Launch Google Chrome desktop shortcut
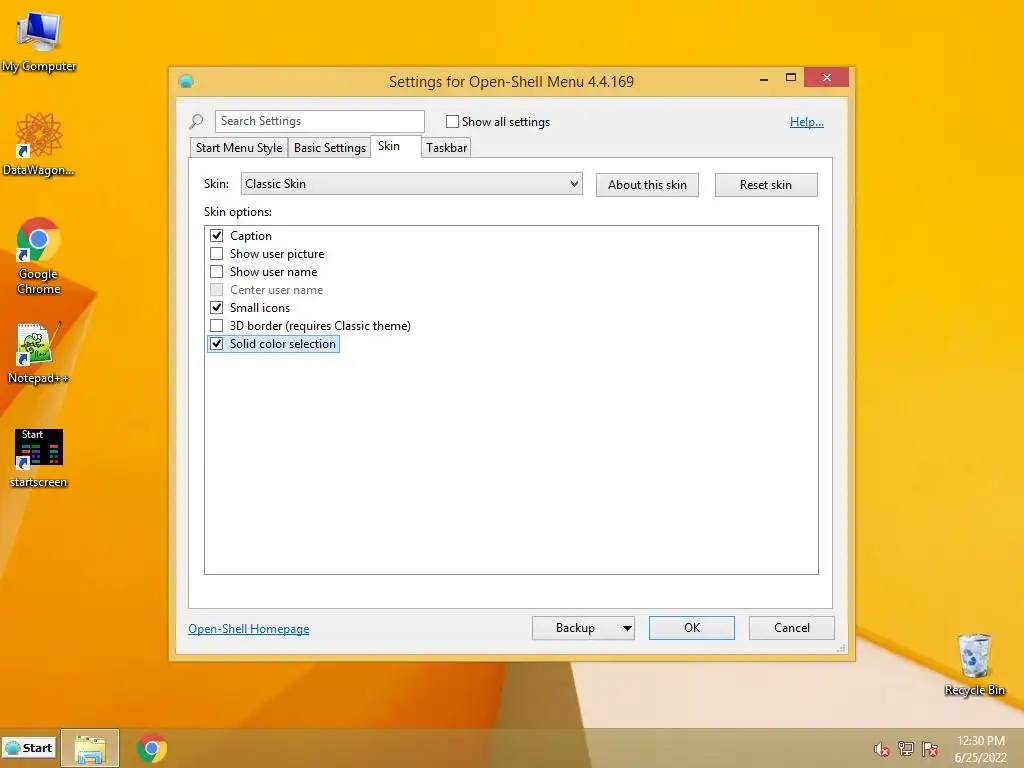Image resolution: width=1024 pixels, height=768 pixels. 39,256
